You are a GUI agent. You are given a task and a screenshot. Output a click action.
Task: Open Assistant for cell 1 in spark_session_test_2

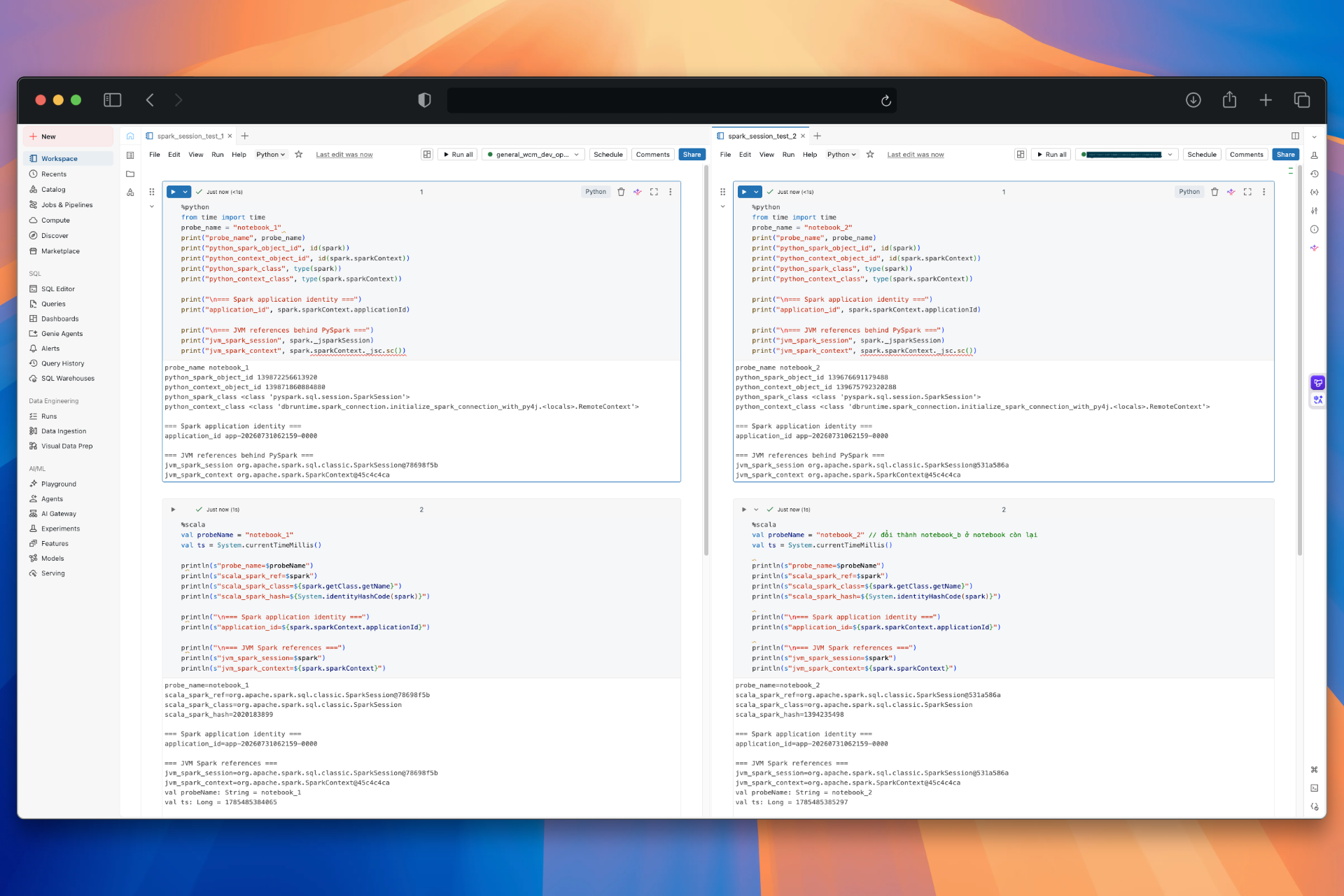(x=1231, y=192)
